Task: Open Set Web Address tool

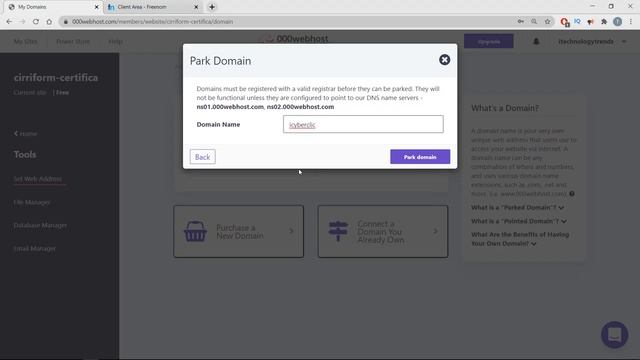Action: point(38,179)
